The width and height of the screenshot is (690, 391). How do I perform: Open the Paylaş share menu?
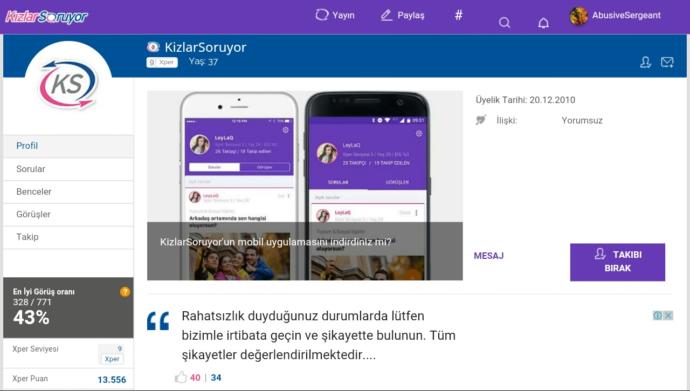[402, 15]
